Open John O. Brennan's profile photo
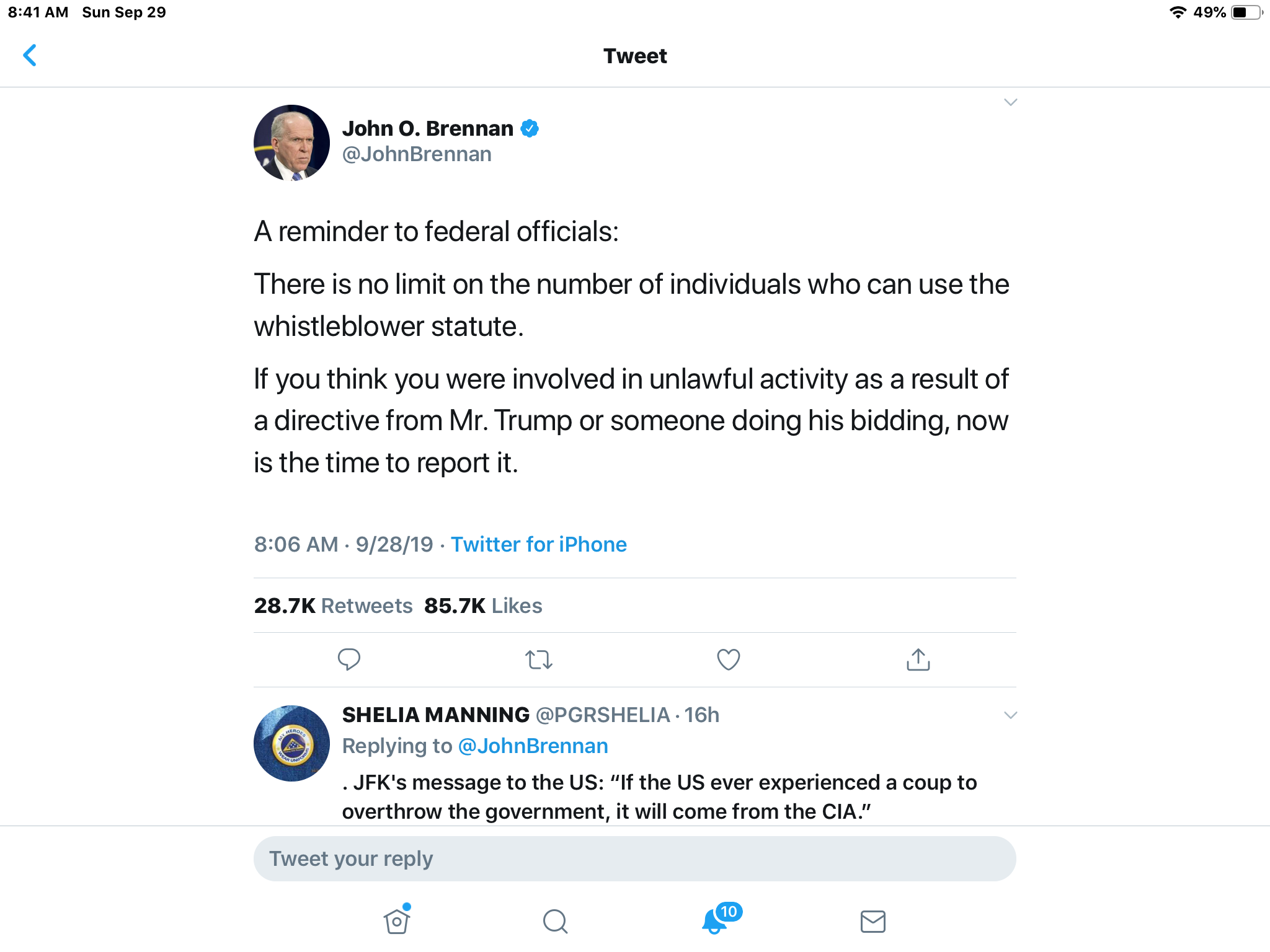The width and height of the screenshot is (1270, 952). (x=291, y=143)
